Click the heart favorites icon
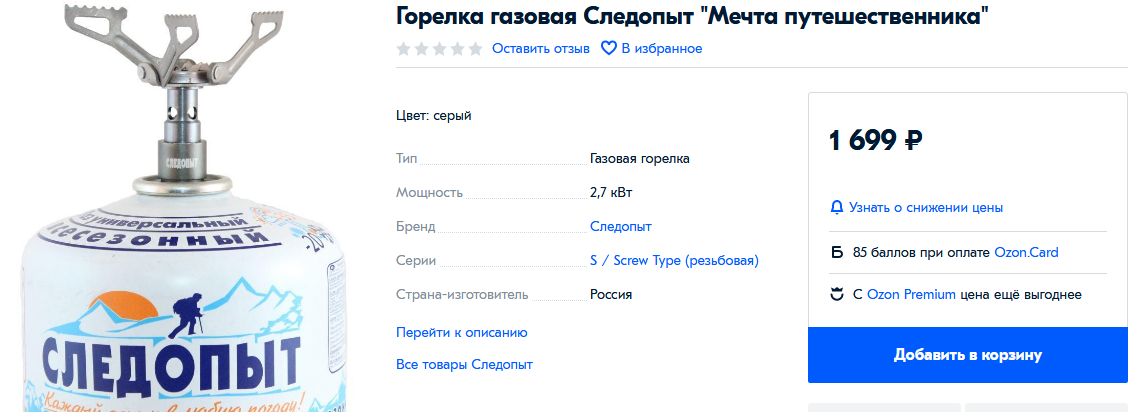The image size is (1134, 412). [608, 48]
